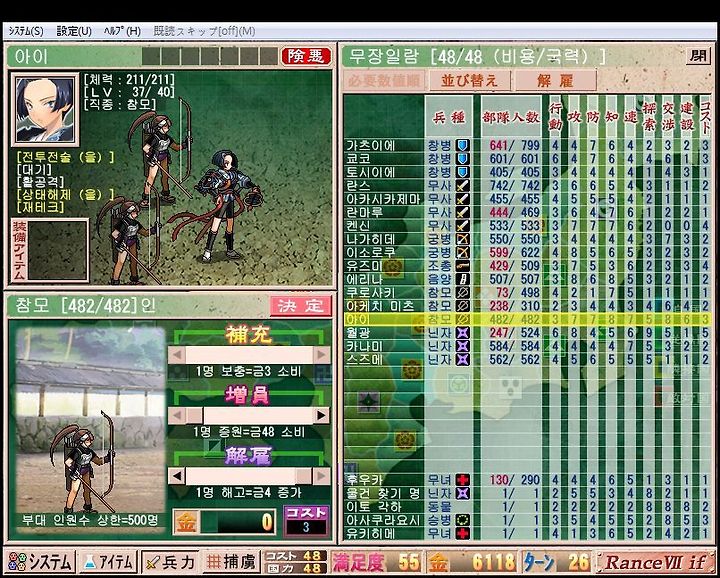
Task: Select the 란마루 sword class icon
Action: [463, 213]
